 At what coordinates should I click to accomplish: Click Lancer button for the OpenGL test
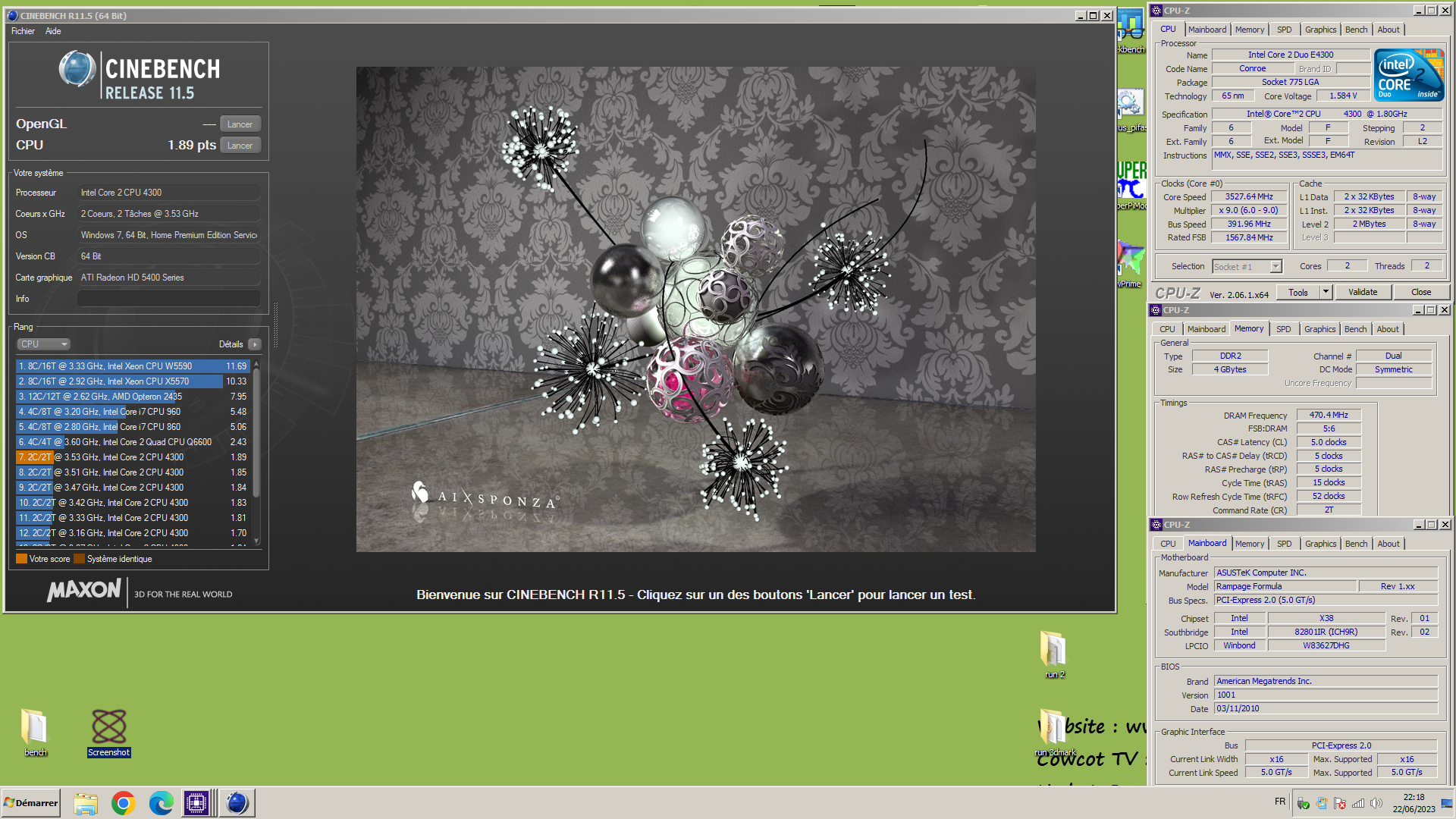240,124
